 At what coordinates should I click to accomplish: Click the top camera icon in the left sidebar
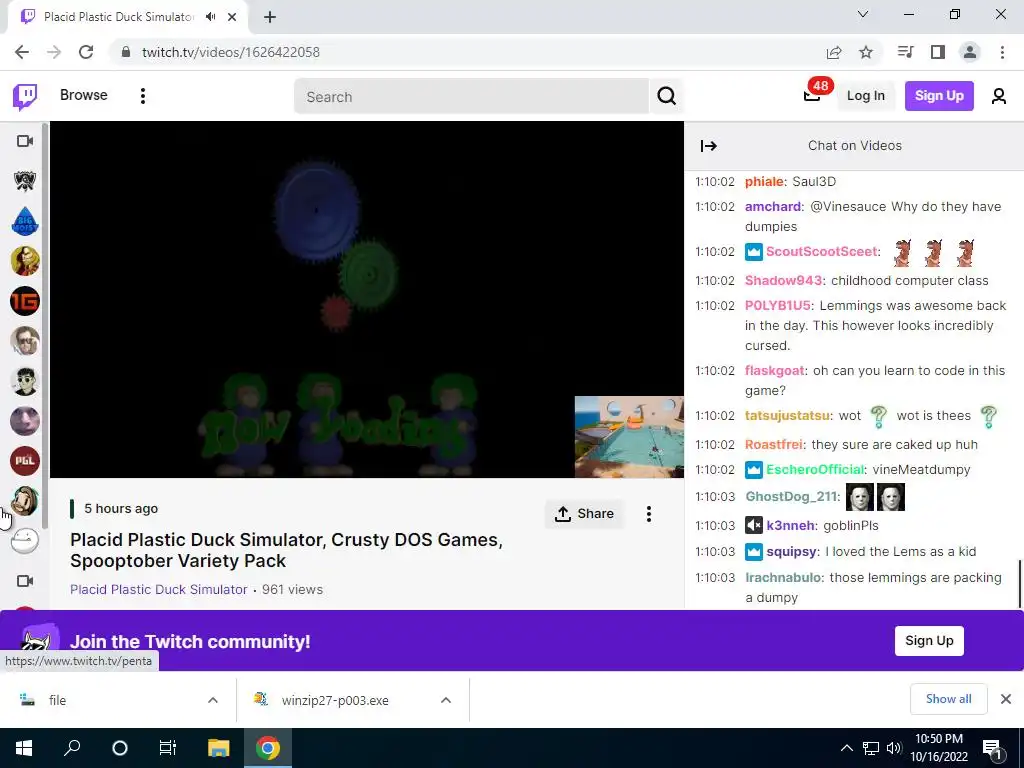tap(25, 141)
